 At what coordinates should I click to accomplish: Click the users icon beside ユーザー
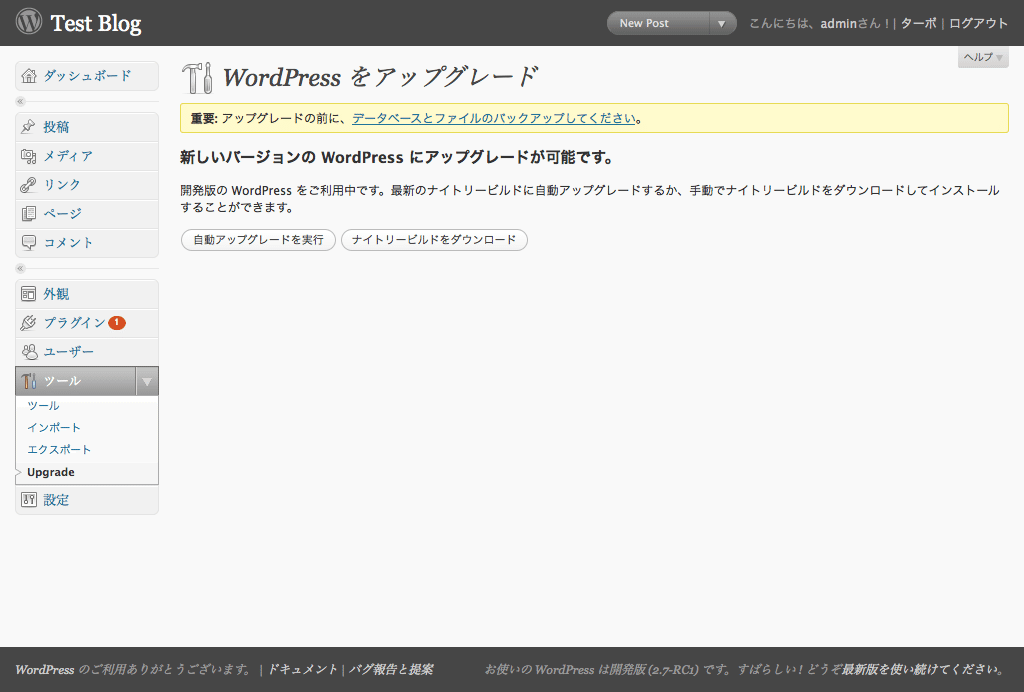tap(29, 352)
